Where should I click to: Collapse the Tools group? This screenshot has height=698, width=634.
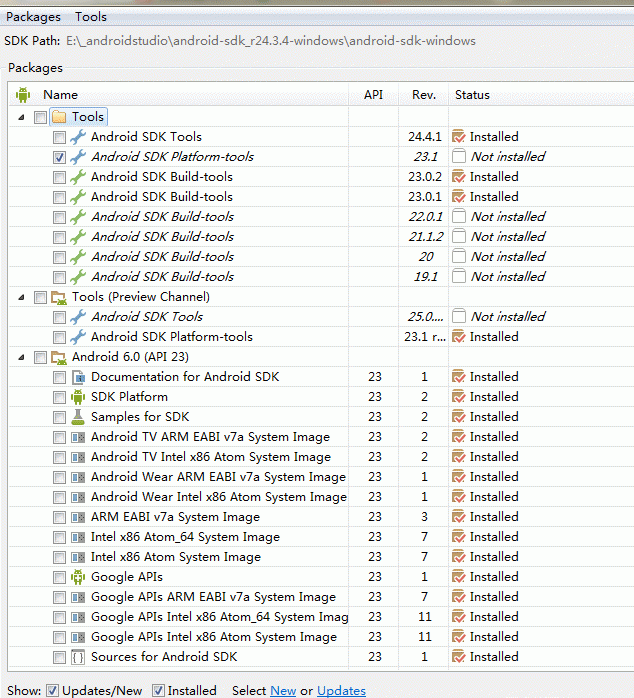[x=22, y=117]
